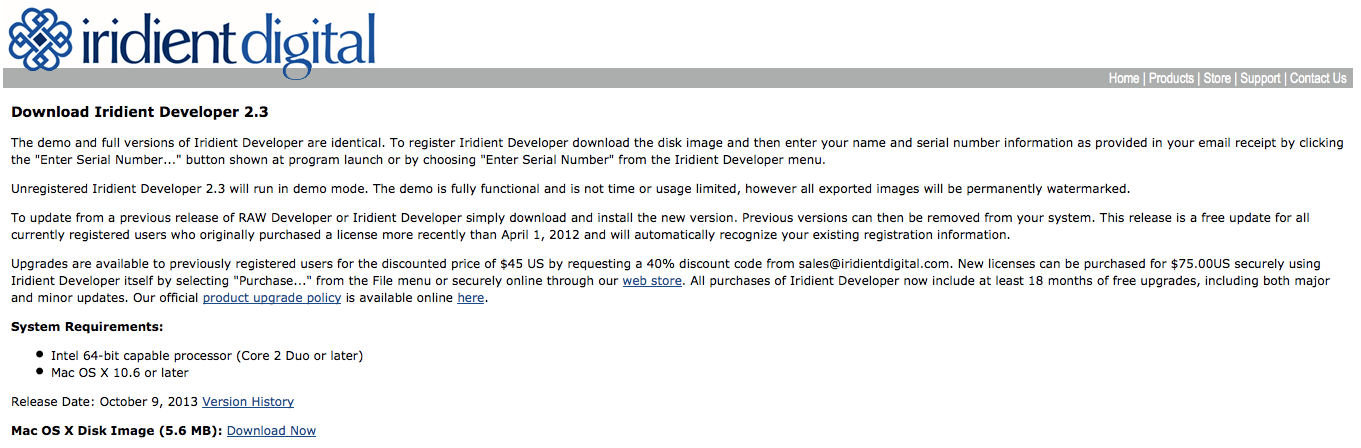
Task: Click 'Mac OS X 10.6 or later' text
Action: click(120, 373)
